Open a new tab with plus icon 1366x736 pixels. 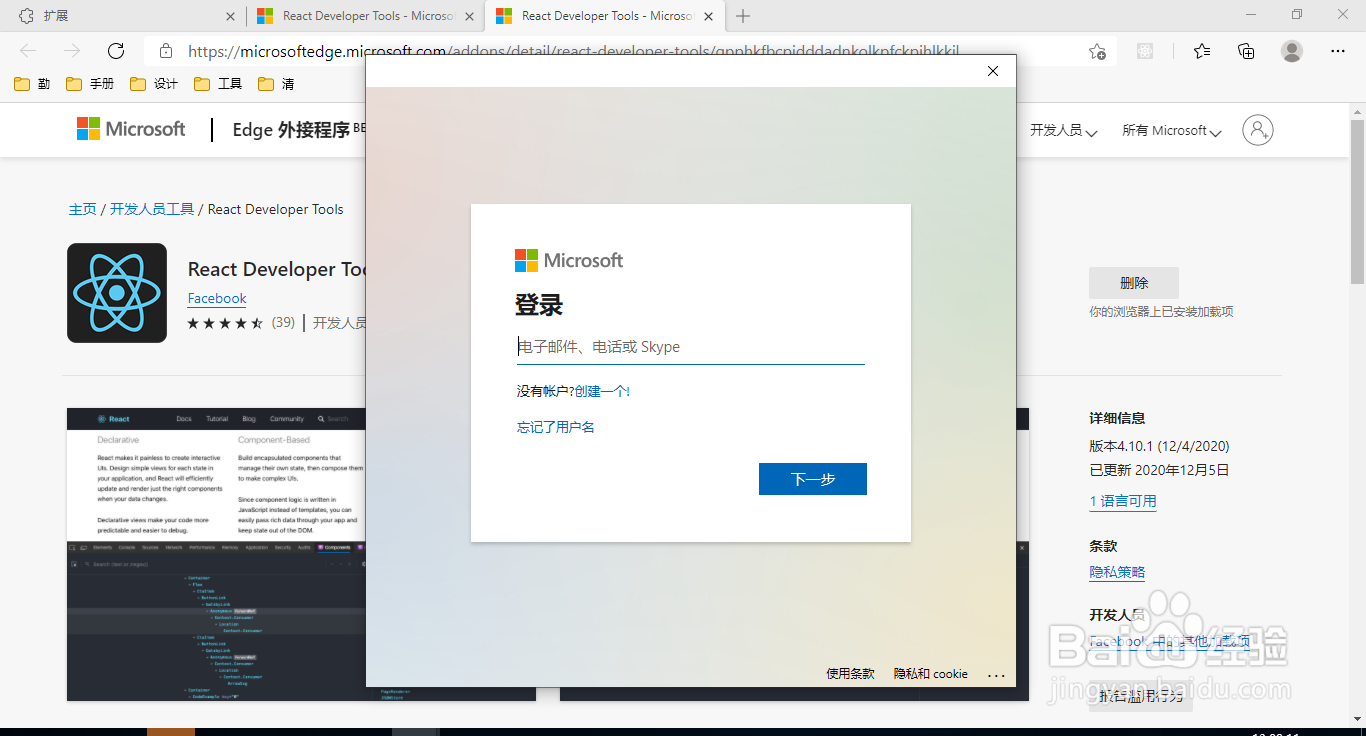(743, 16)
